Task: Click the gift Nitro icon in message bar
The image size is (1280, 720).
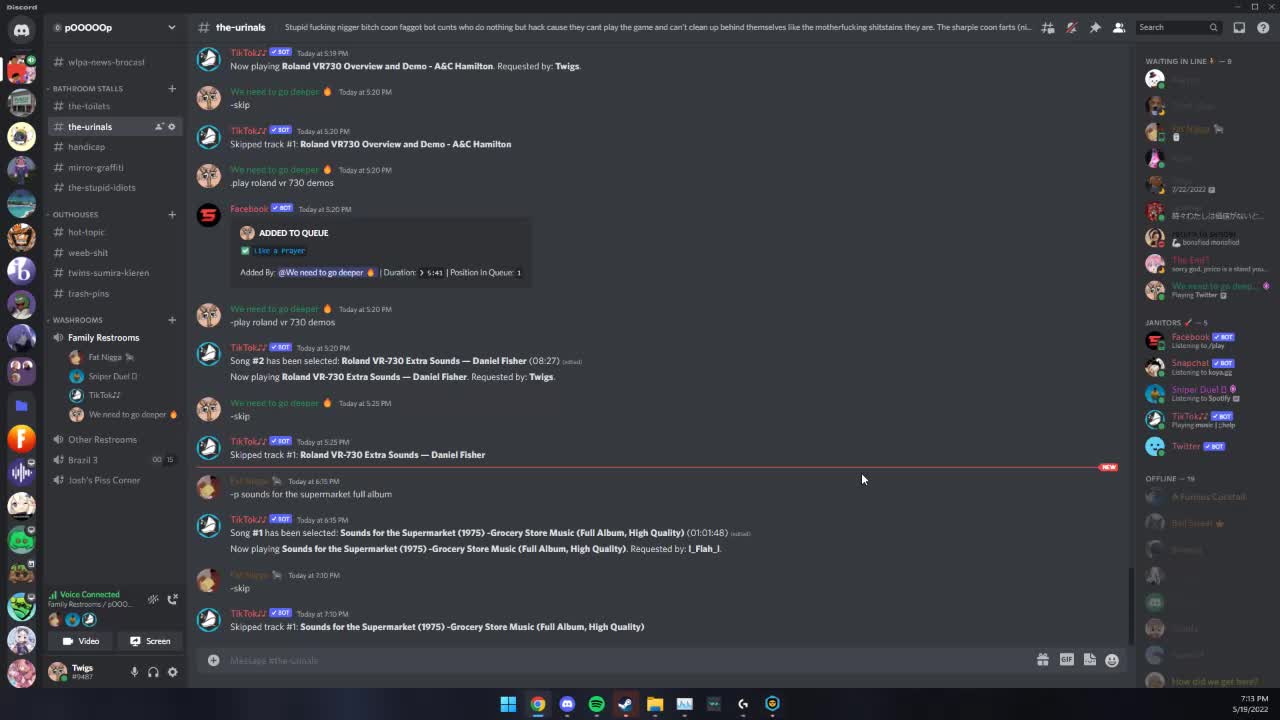Action: [x=1042, y=660]
